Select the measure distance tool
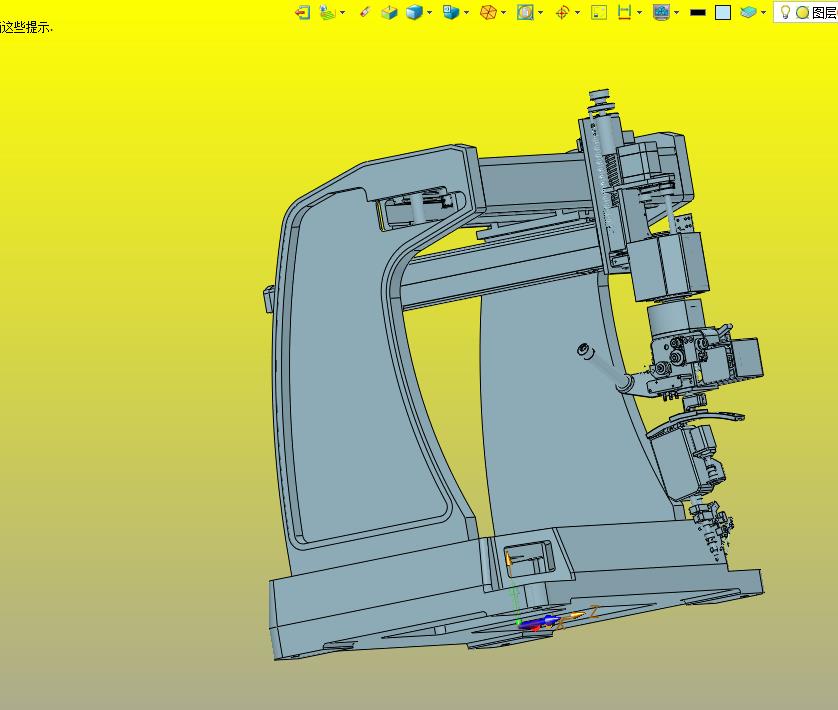This screenshot has height=710, width=838. (x=624, y=12)
